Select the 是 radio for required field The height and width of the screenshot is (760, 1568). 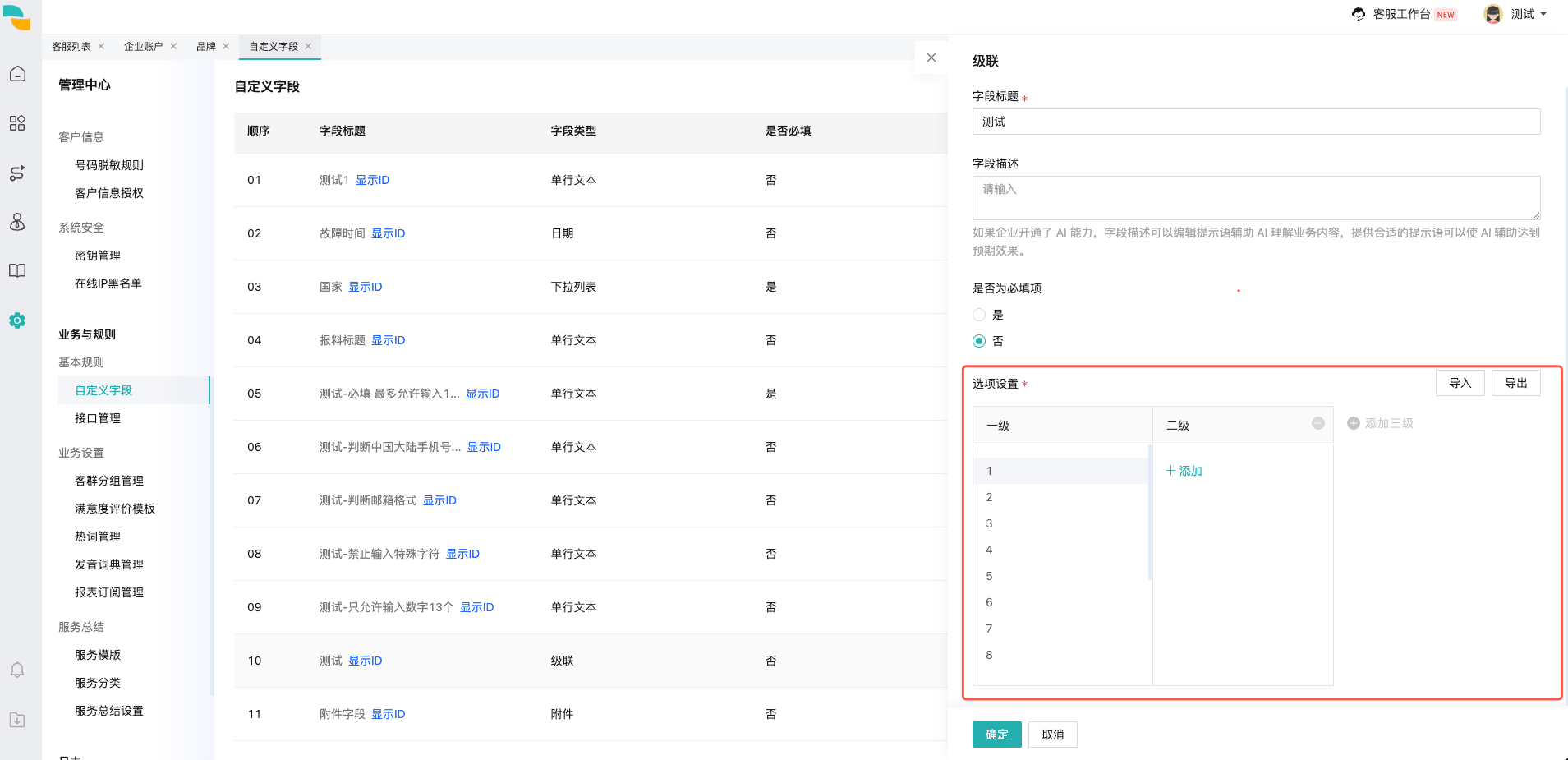tap(979, 315)
